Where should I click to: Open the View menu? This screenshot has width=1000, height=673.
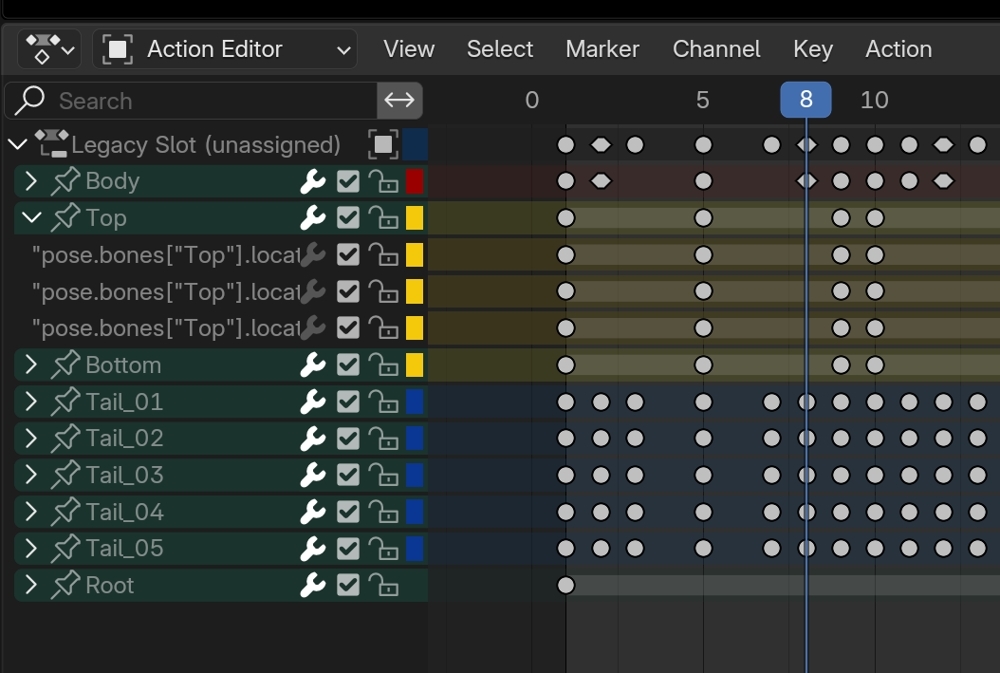[409, 49]
